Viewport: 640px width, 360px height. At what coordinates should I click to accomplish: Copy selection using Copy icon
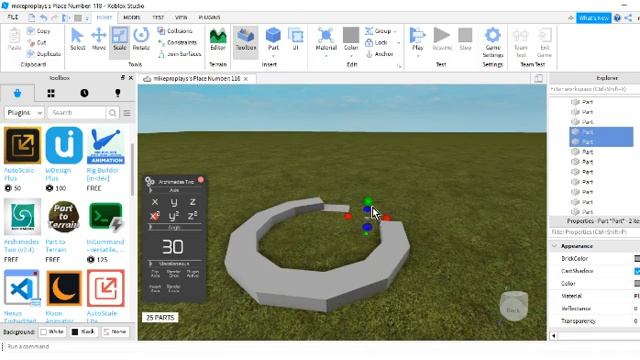tap(38, 31)
